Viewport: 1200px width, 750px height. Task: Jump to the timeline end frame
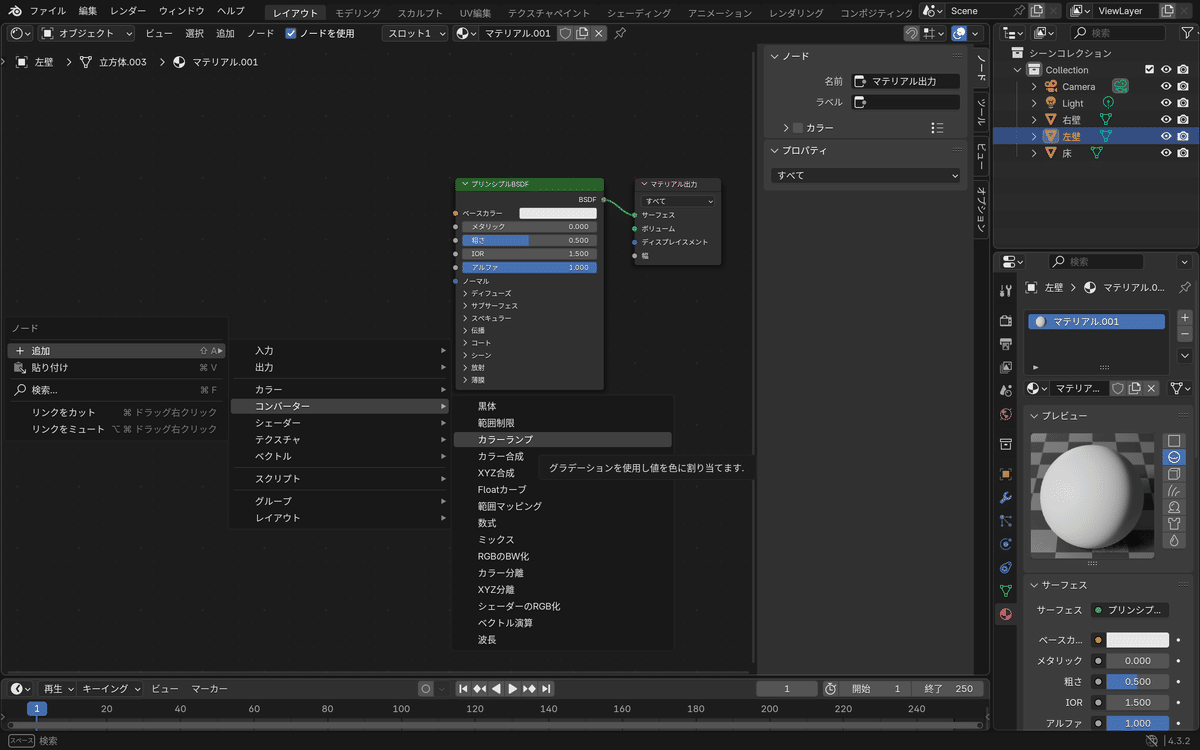546,689
